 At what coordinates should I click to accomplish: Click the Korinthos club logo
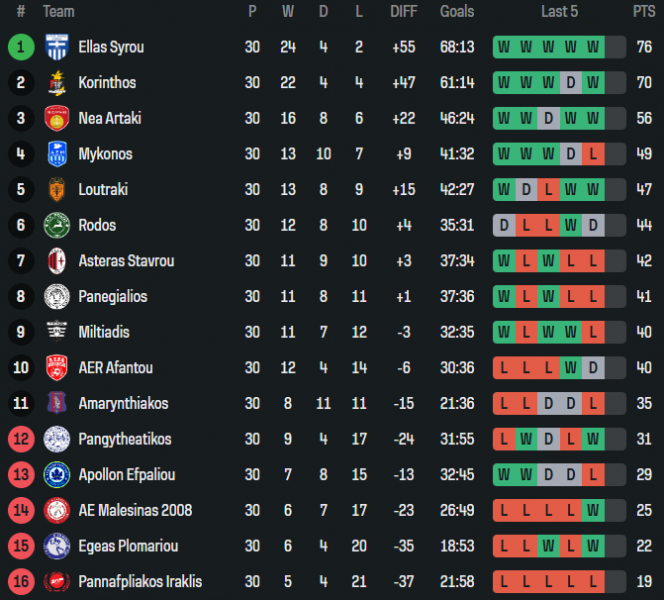tap(57, 83)
